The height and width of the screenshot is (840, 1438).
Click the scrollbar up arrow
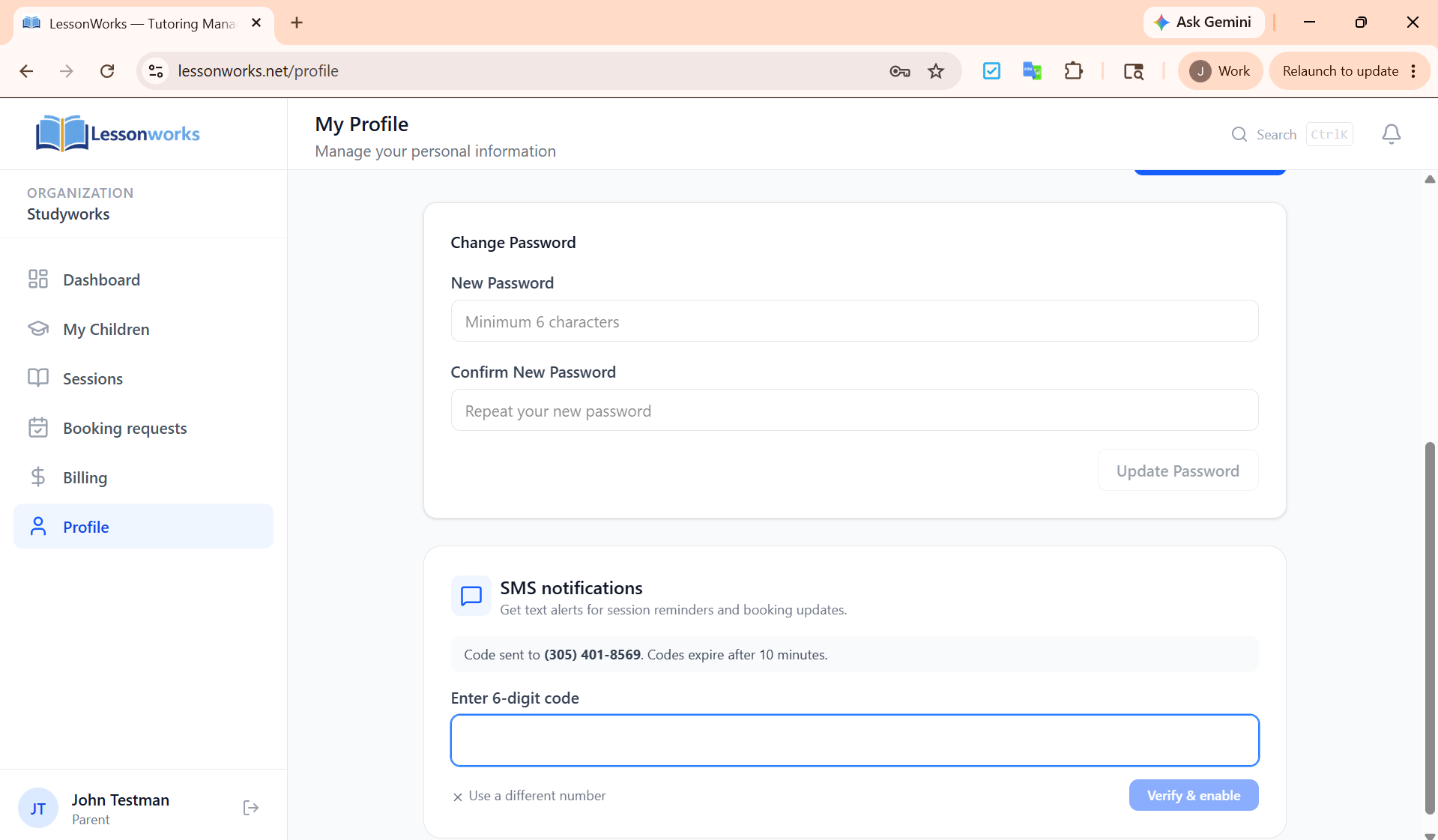[x=1430, y=179]
